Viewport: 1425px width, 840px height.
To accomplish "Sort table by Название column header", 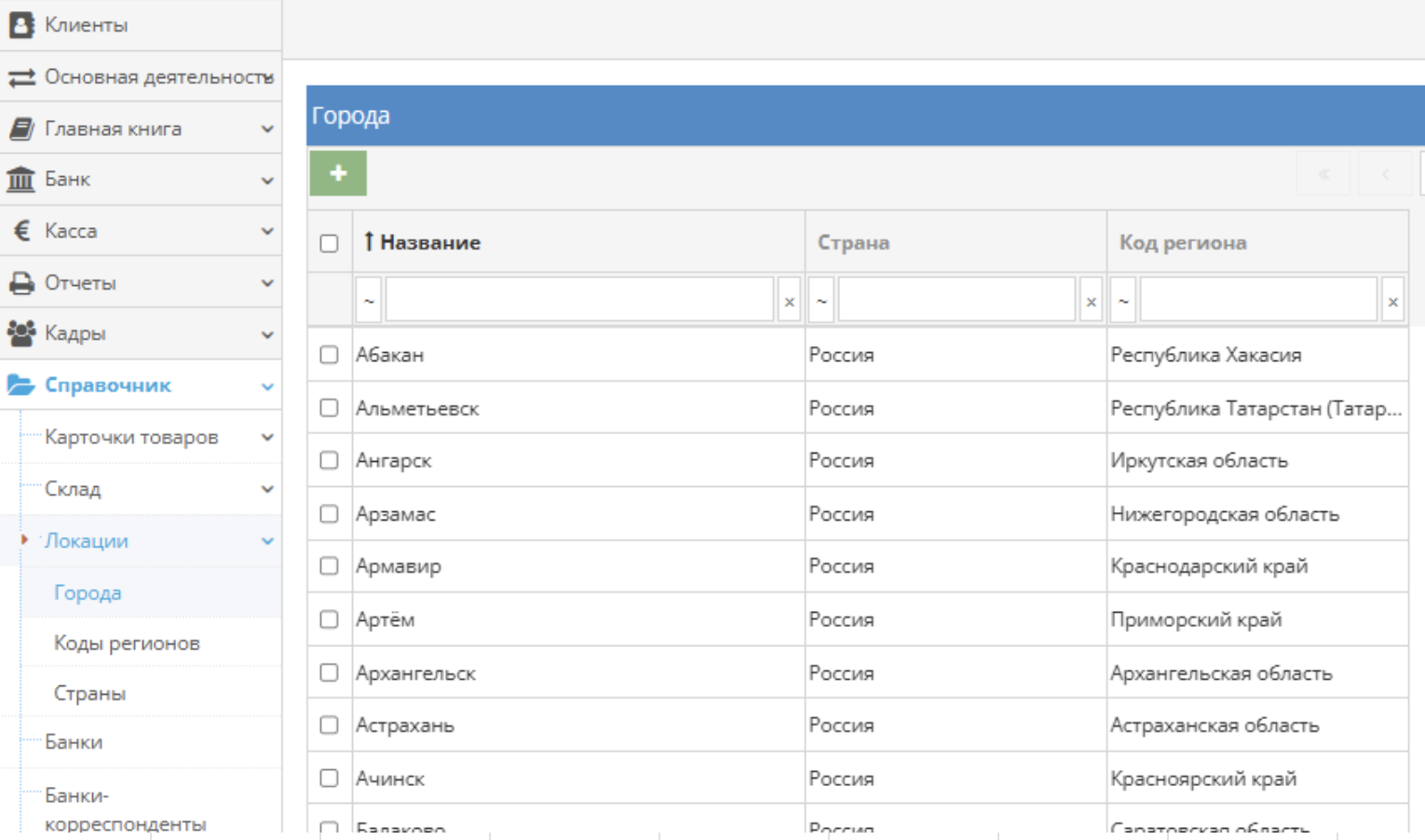I will [x=429, y=243].
